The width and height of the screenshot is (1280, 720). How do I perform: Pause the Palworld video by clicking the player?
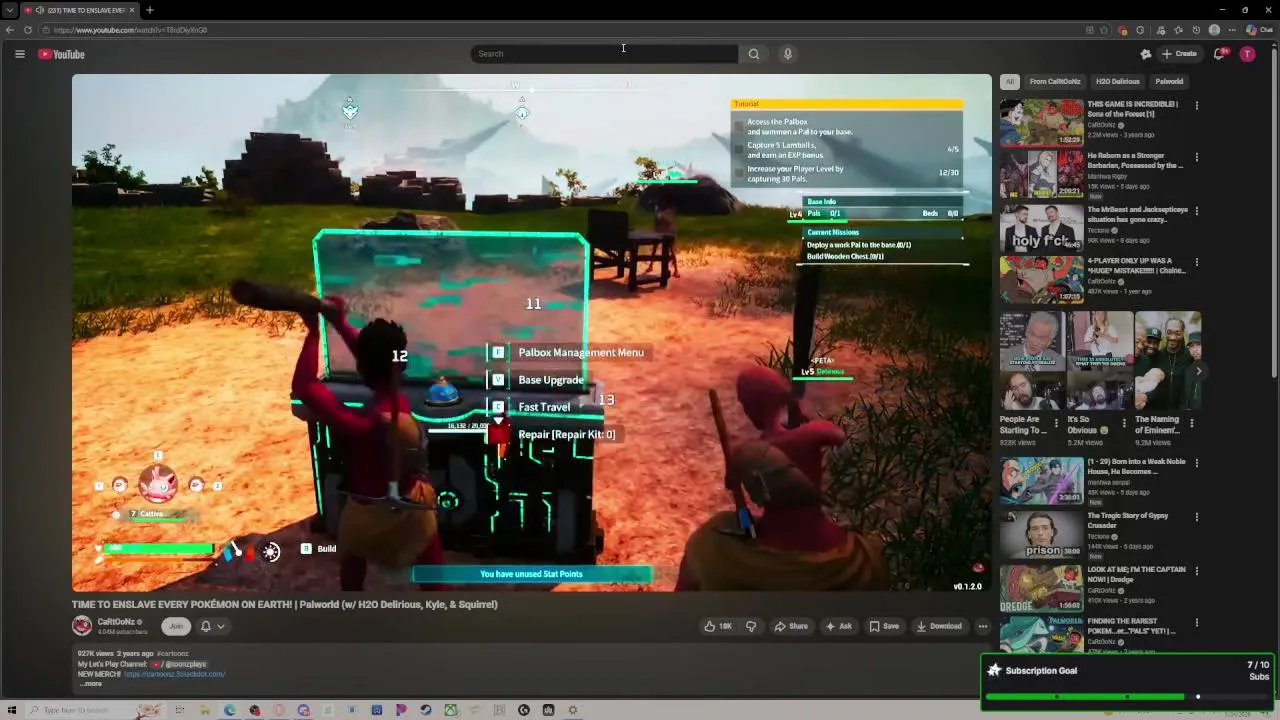click(531, 332)
